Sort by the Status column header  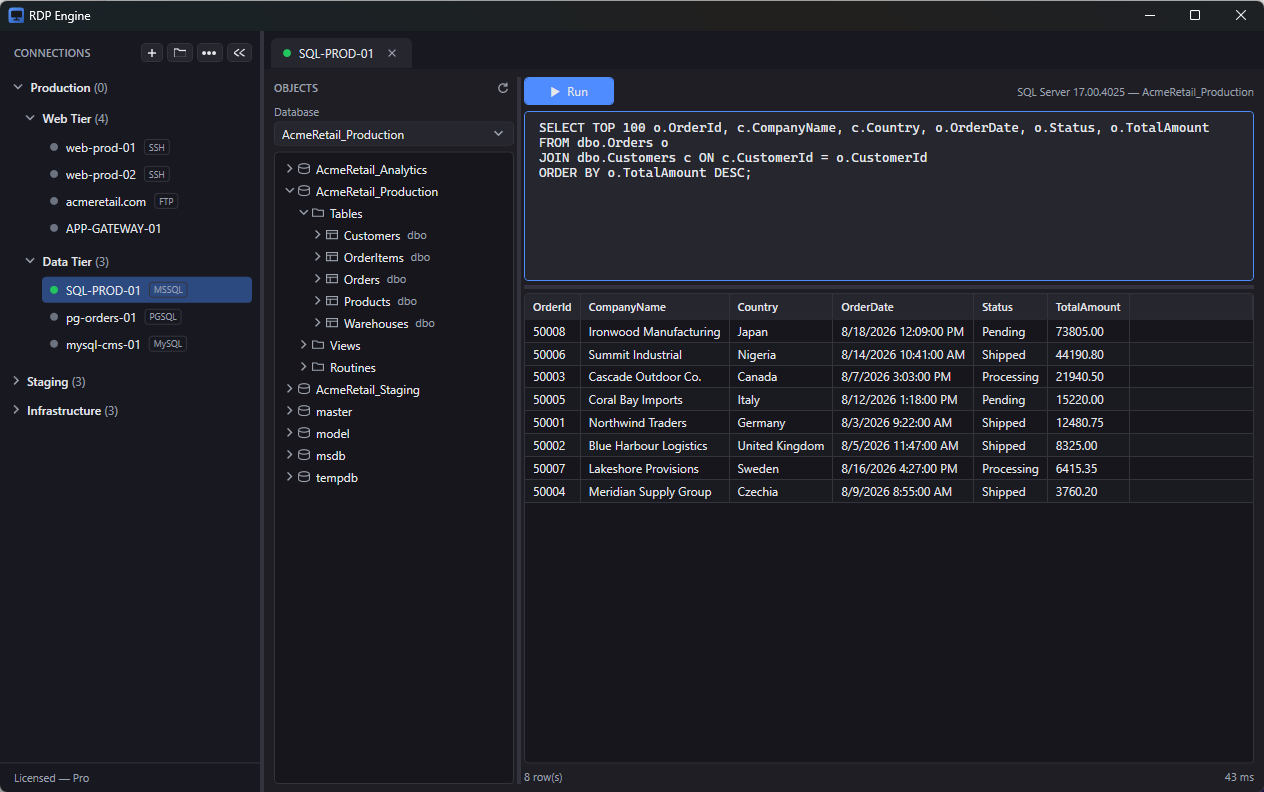click(x=1010, y=307)
